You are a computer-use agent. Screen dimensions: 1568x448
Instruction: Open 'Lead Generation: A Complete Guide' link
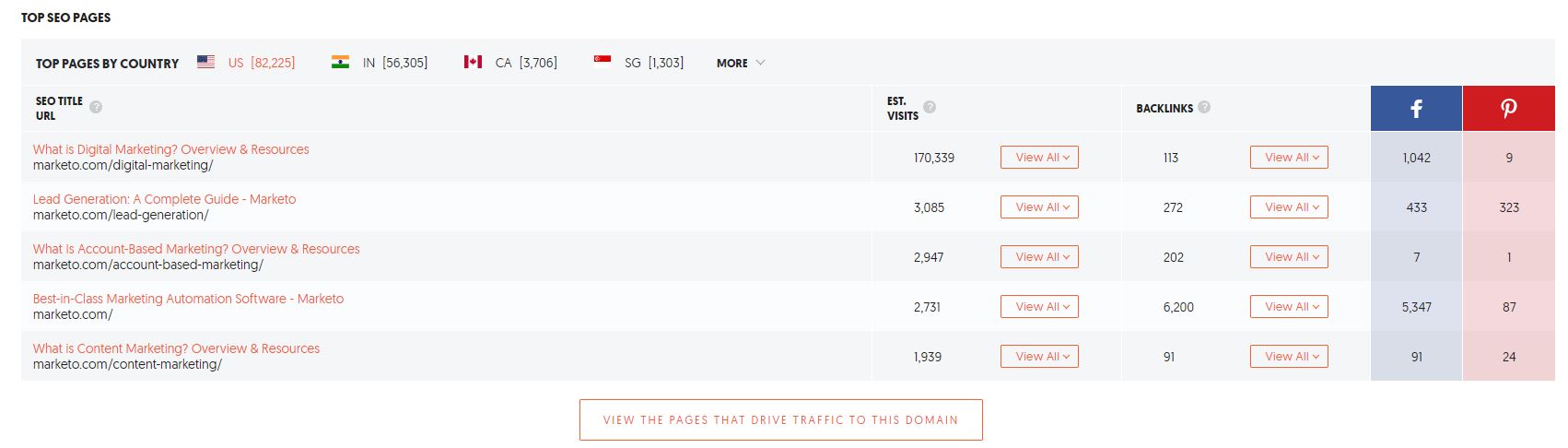click(x=165, y=199)
